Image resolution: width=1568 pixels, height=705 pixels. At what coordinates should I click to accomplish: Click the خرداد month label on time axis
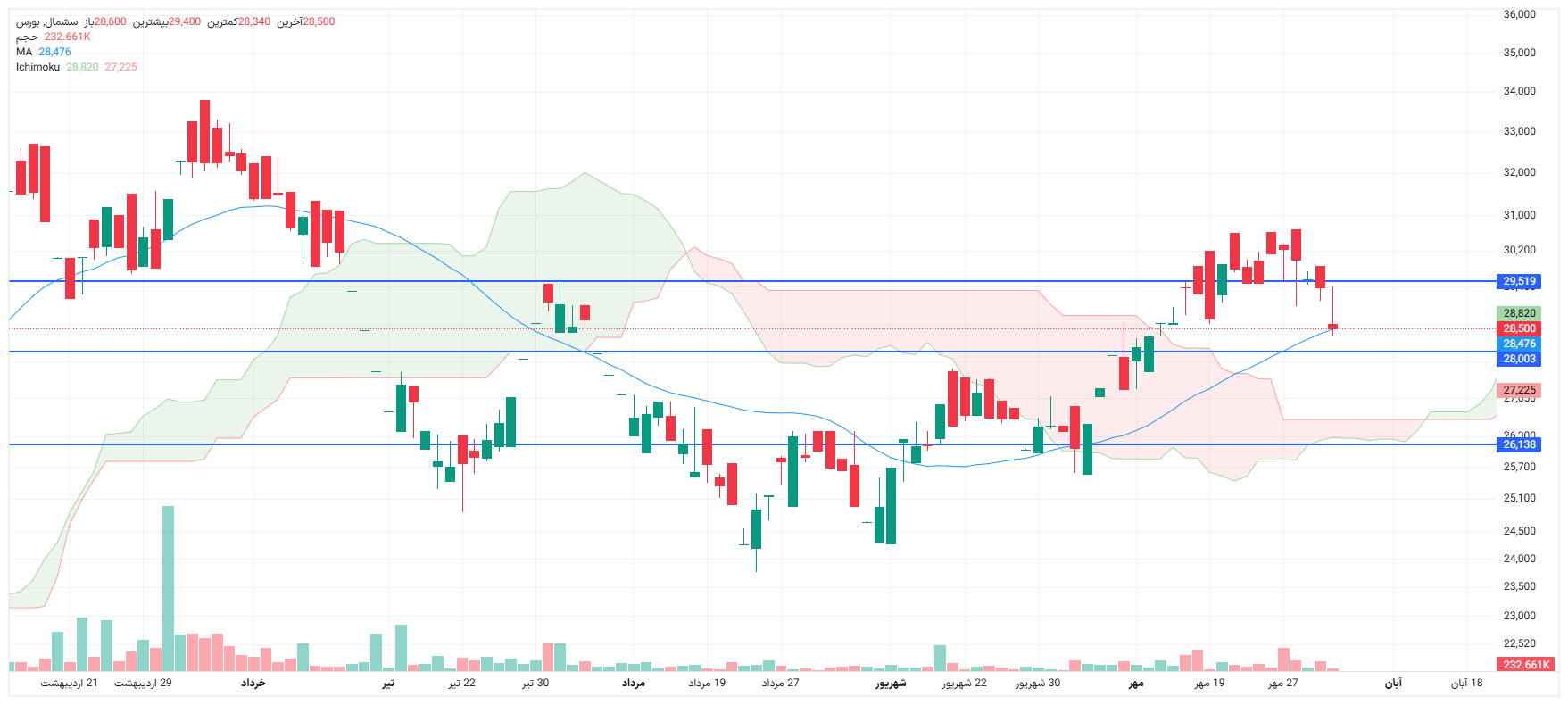coord(253,683)
